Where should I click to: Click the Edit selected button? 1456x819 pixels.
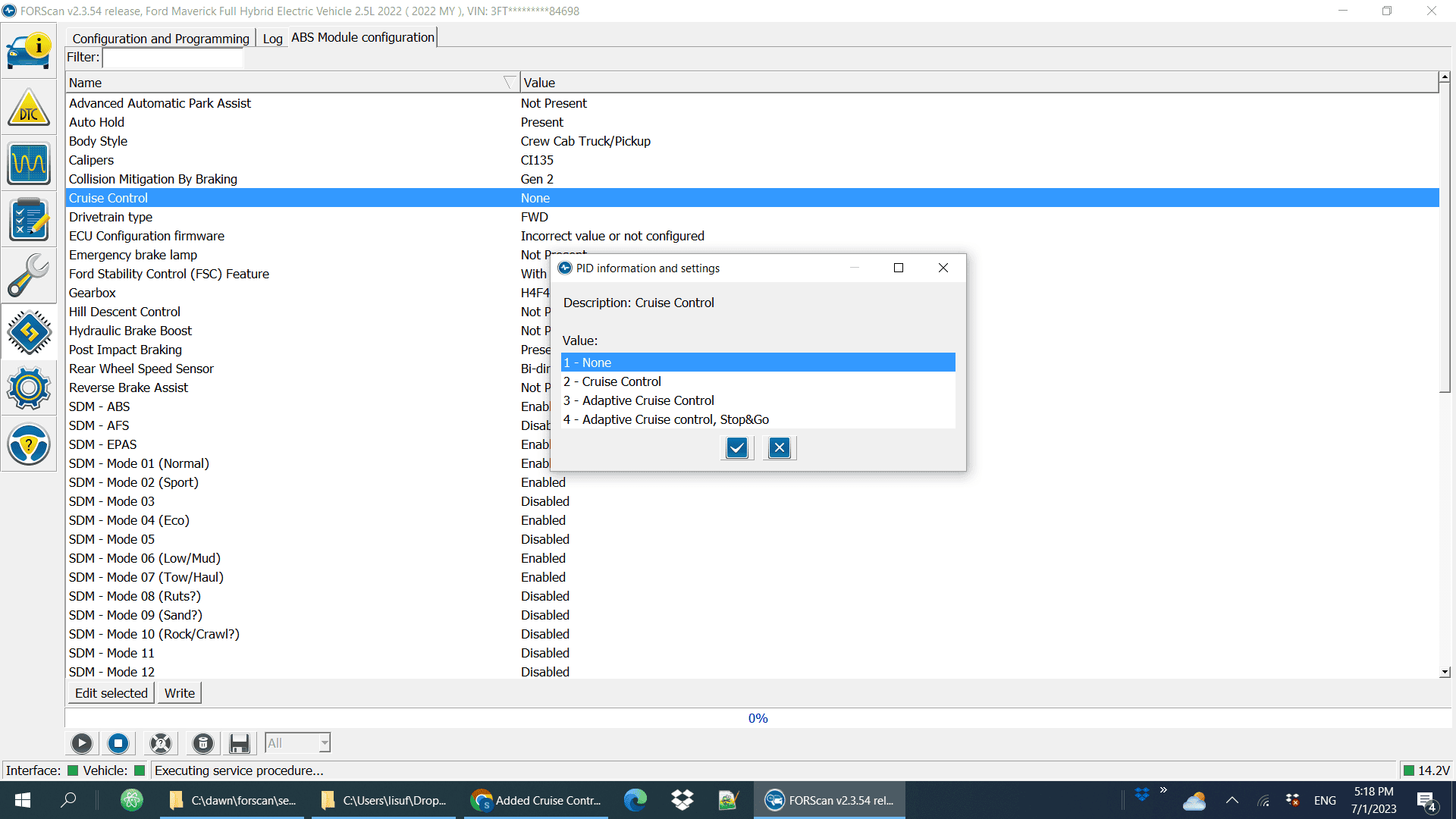111,693
